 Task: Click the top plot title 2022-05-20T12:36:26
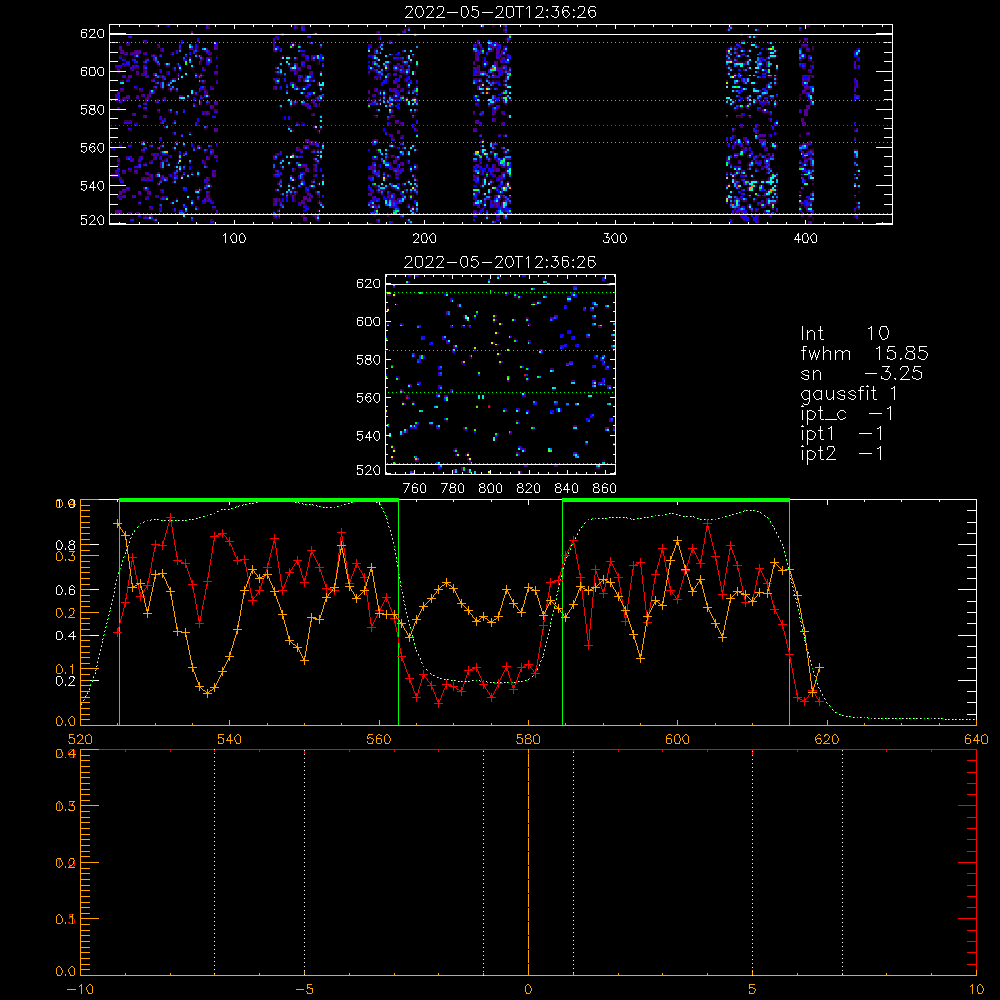click(501, 12)
